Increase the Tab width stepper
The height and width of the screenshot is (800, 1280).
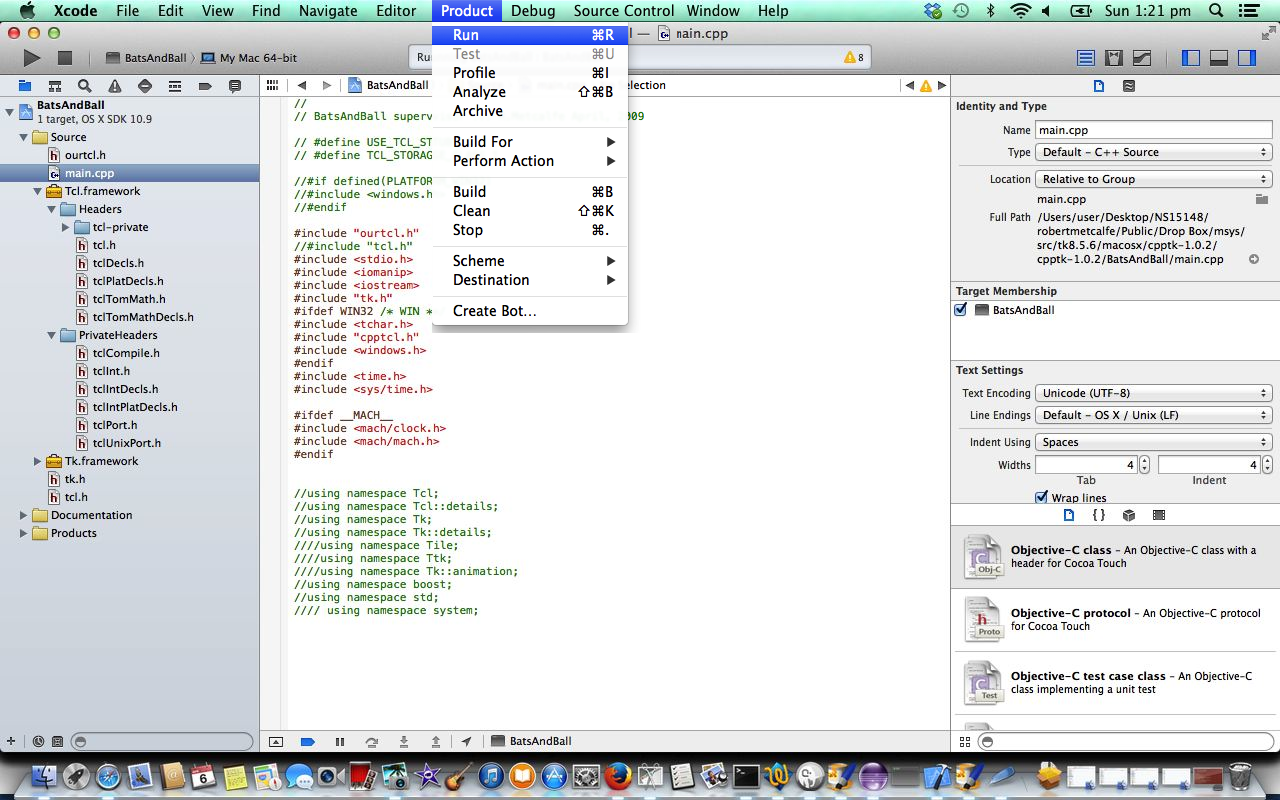1144,461
